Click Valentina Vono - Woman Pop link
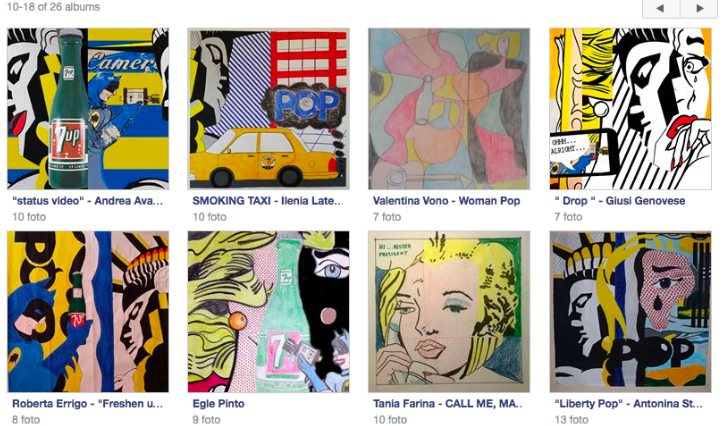 (446, 201)
